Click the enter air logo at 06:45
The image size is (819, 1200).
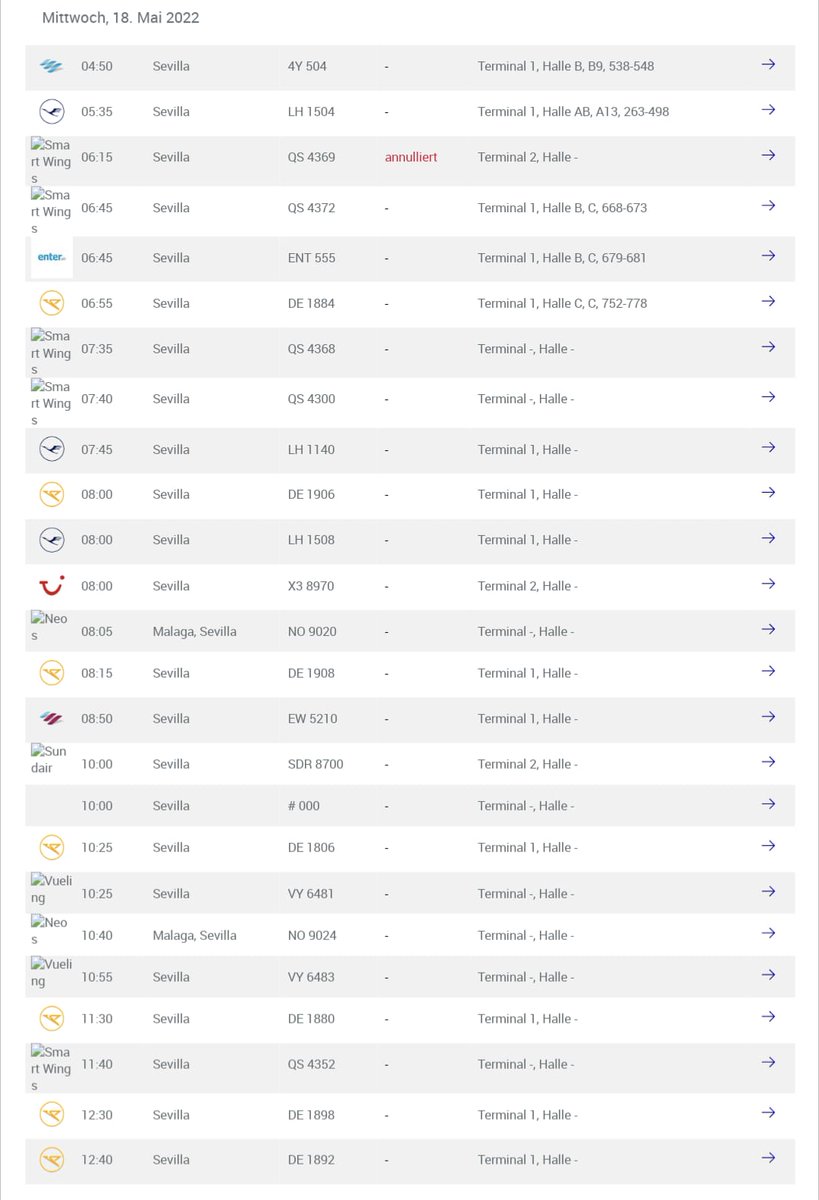pos(51,258)
